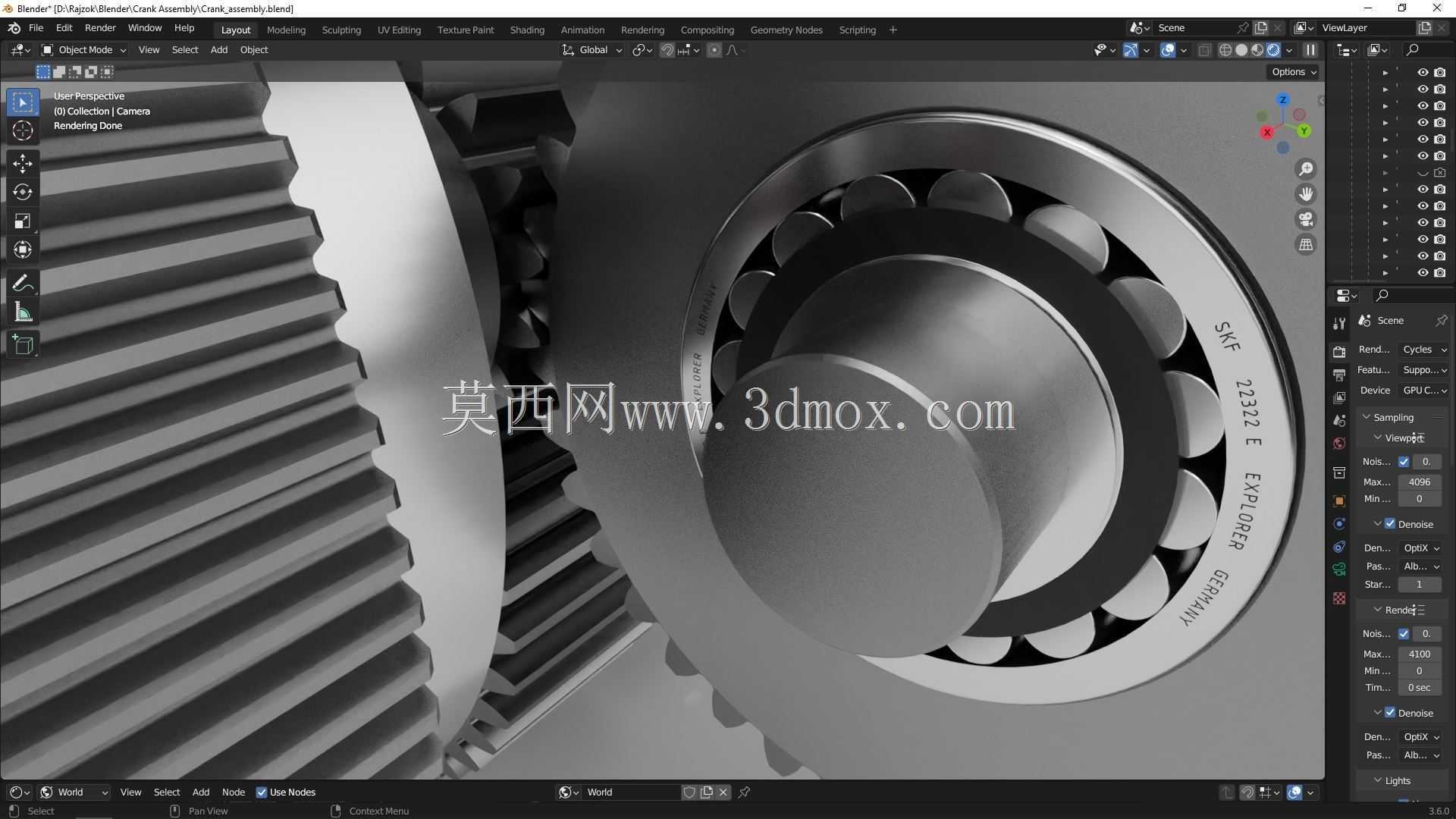Open the Object Data camera properties tab
The width and height of the screenshot is (1456, 819).
(1339, 570)
